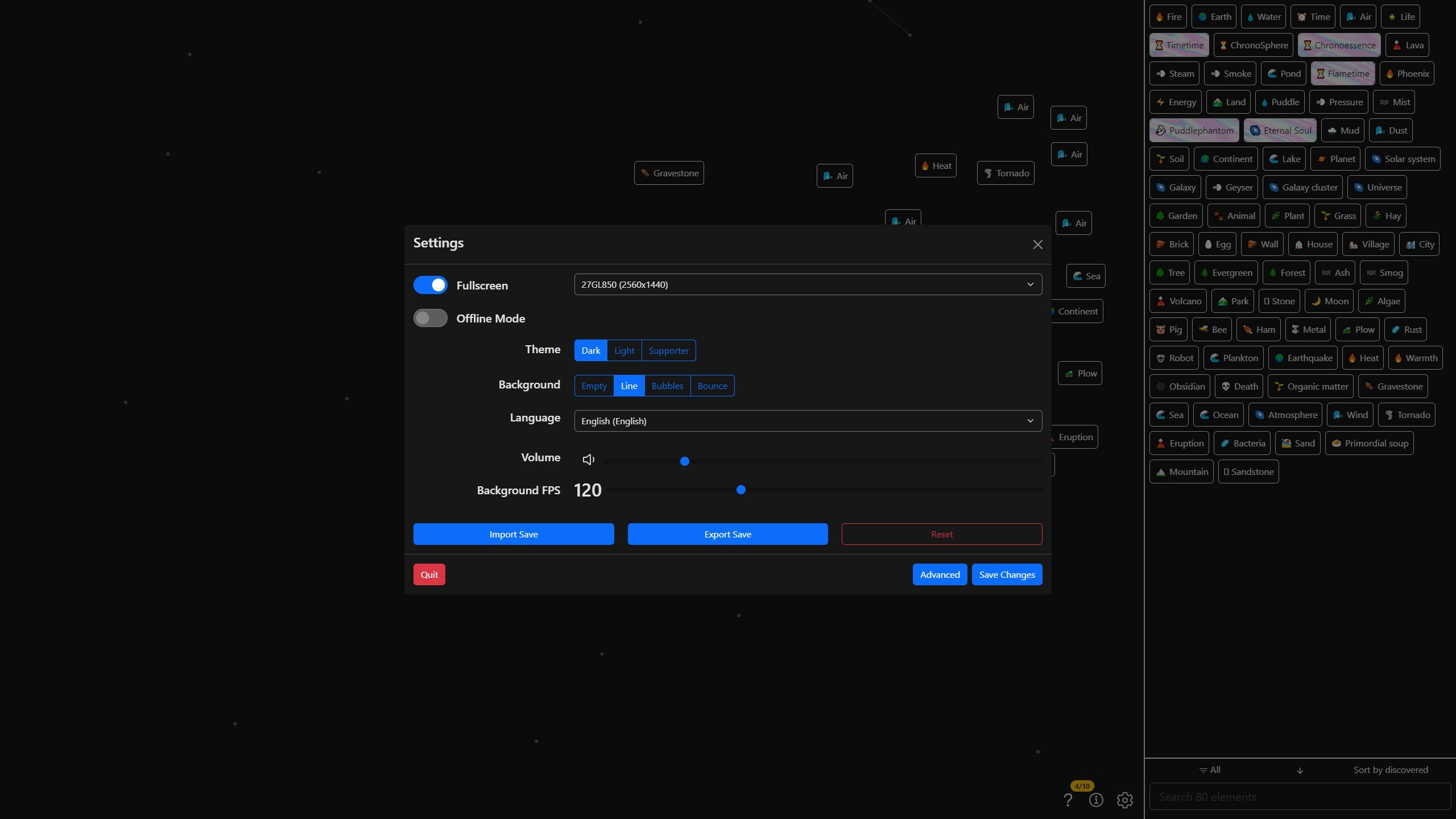Disable the Fullscreen toggle
This screenshot has width=1456, height=819.
[x=430, y=284]
